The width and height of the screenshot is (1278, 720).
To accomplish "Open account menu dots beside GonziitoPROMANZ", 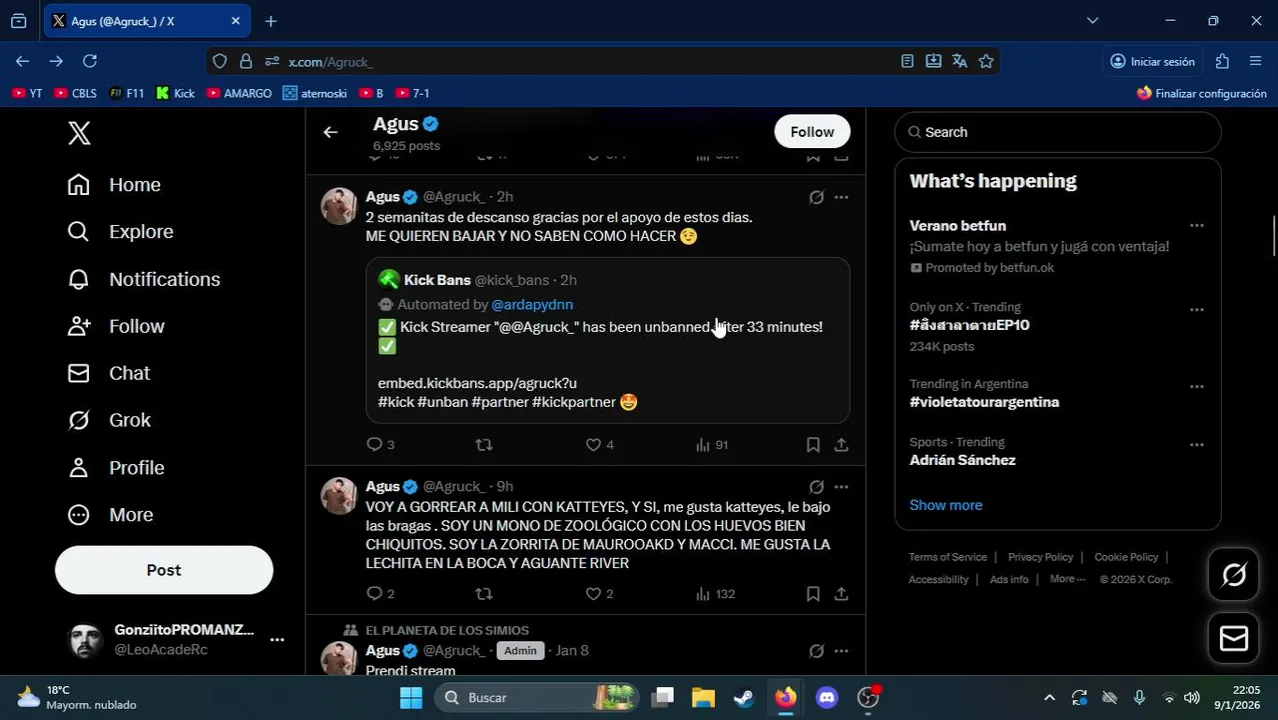I will (277, 640).
